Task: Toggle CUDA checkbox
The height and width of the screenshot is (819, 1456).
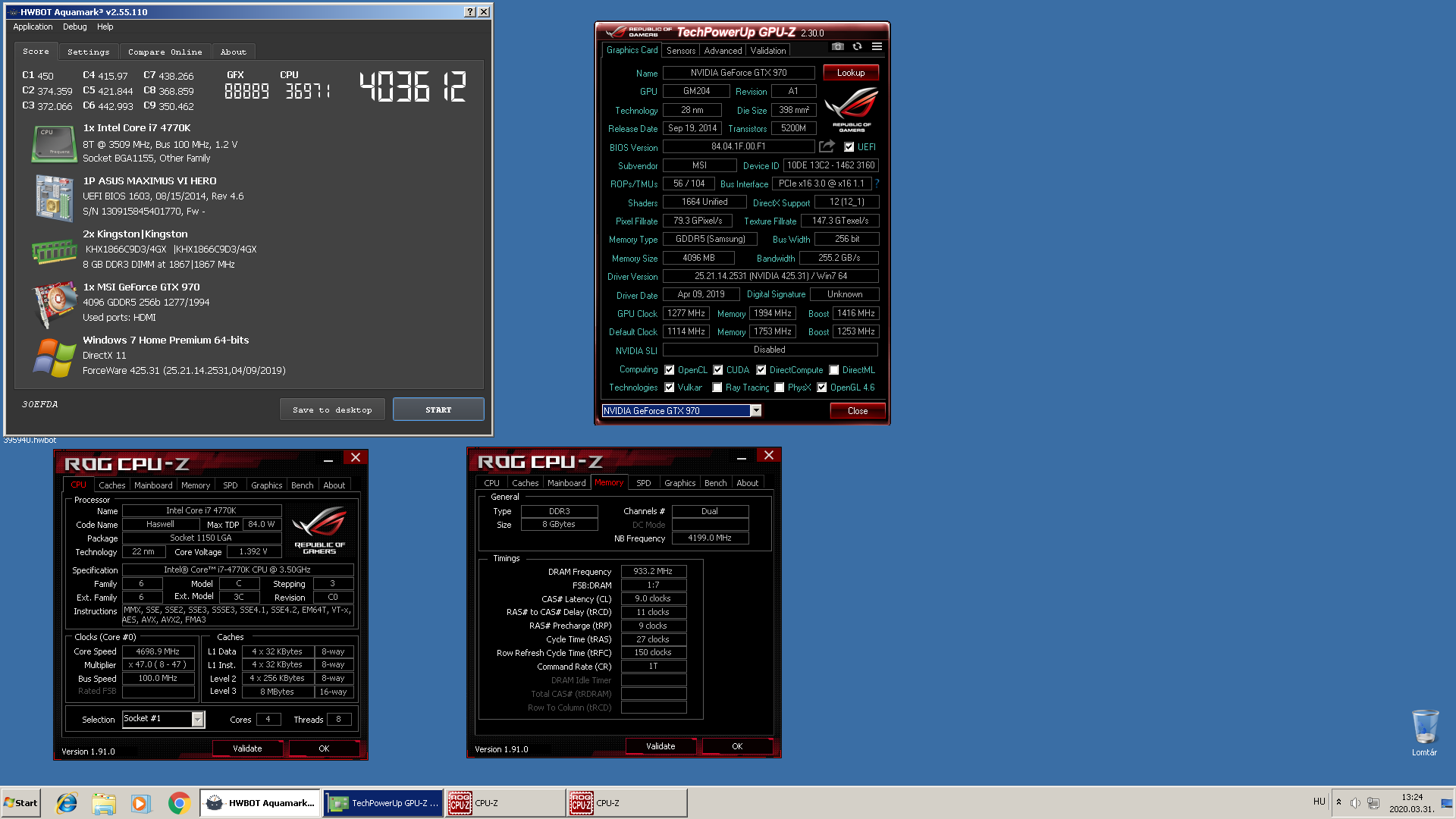Action: 718,370
